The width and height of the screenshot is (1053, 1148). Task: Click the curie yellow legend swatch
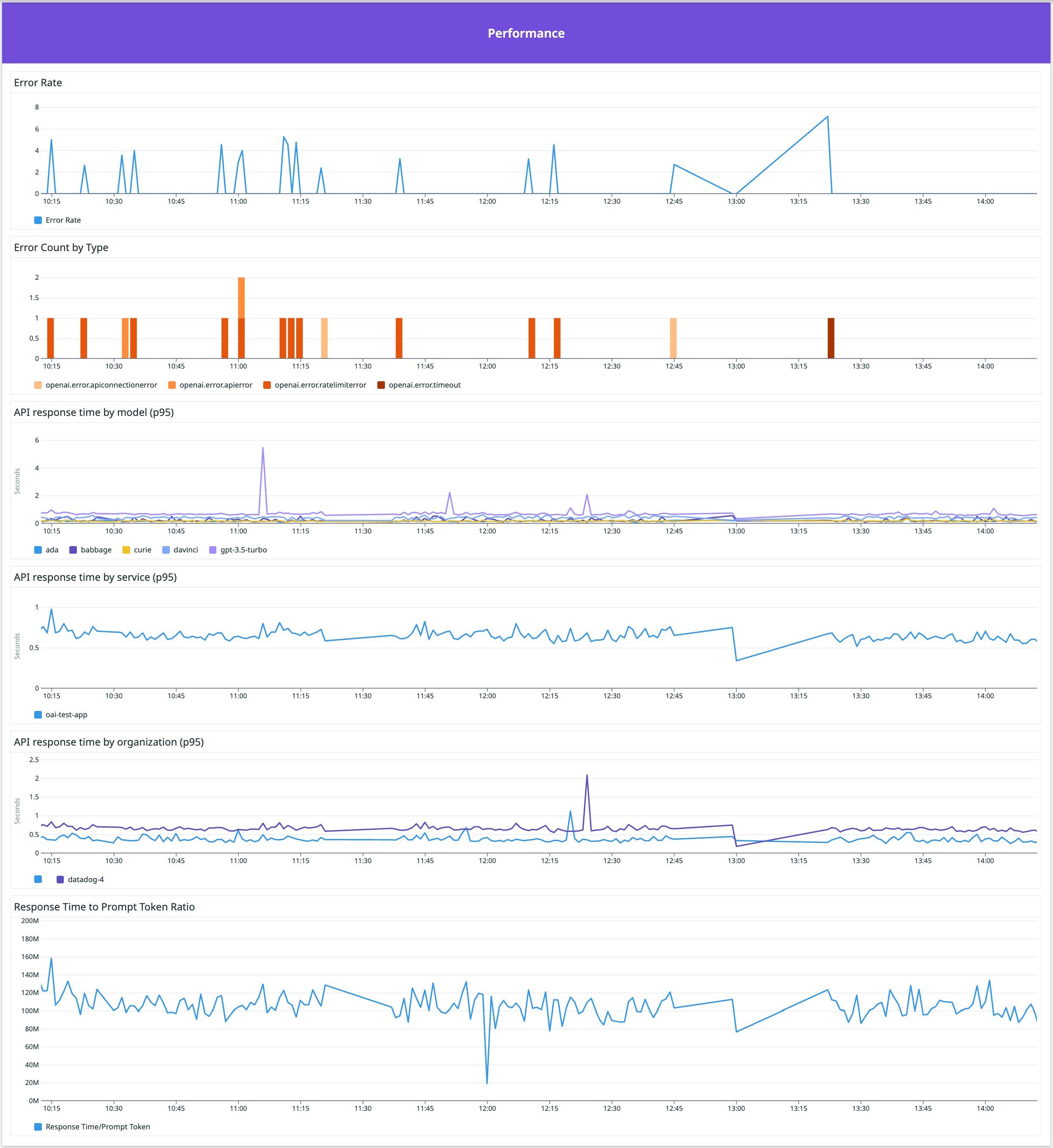click(x=126, y=549)
